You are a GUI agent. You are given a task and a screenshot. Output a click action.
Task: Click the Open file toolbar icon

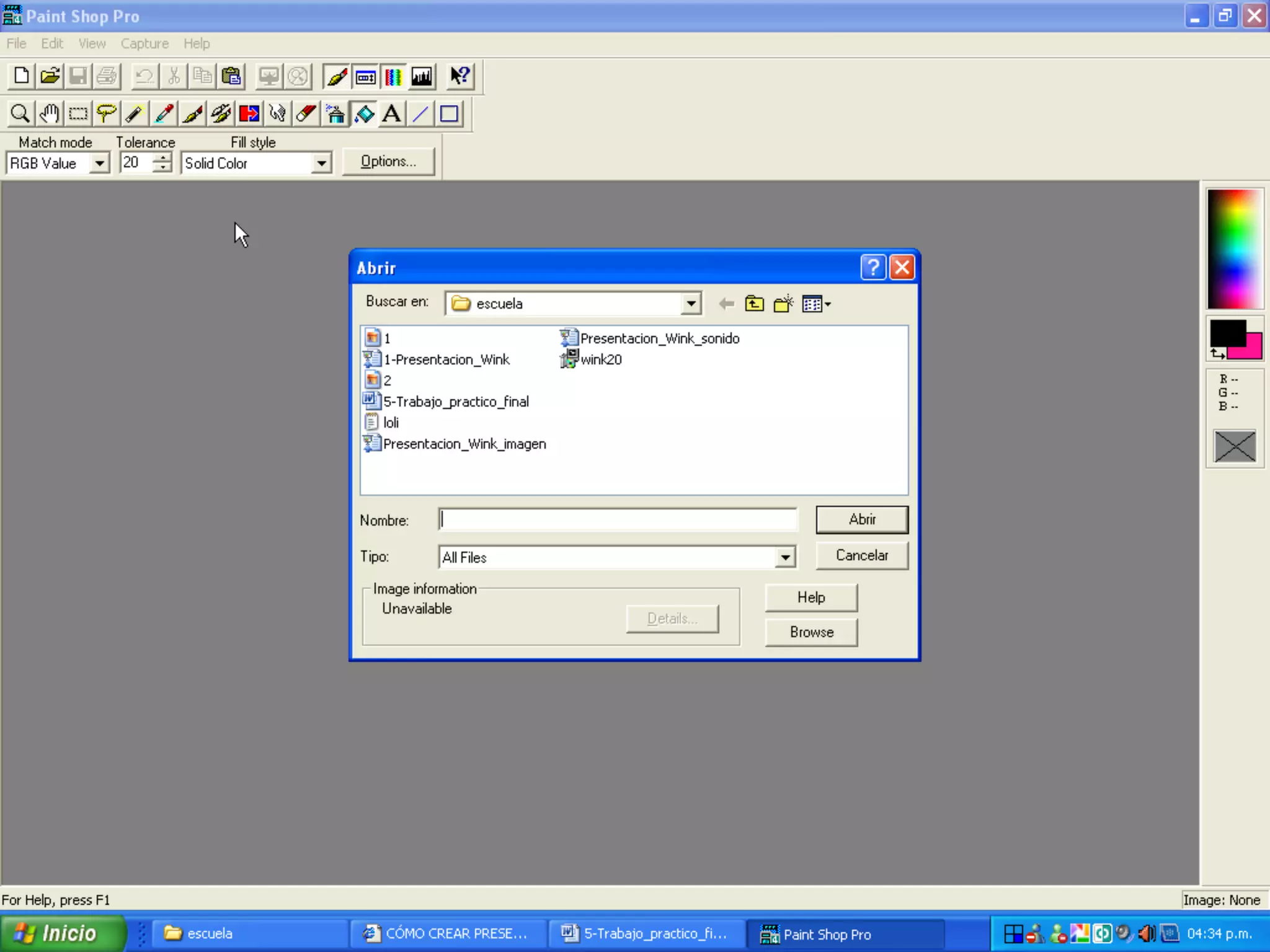click(x=50, y=76)
